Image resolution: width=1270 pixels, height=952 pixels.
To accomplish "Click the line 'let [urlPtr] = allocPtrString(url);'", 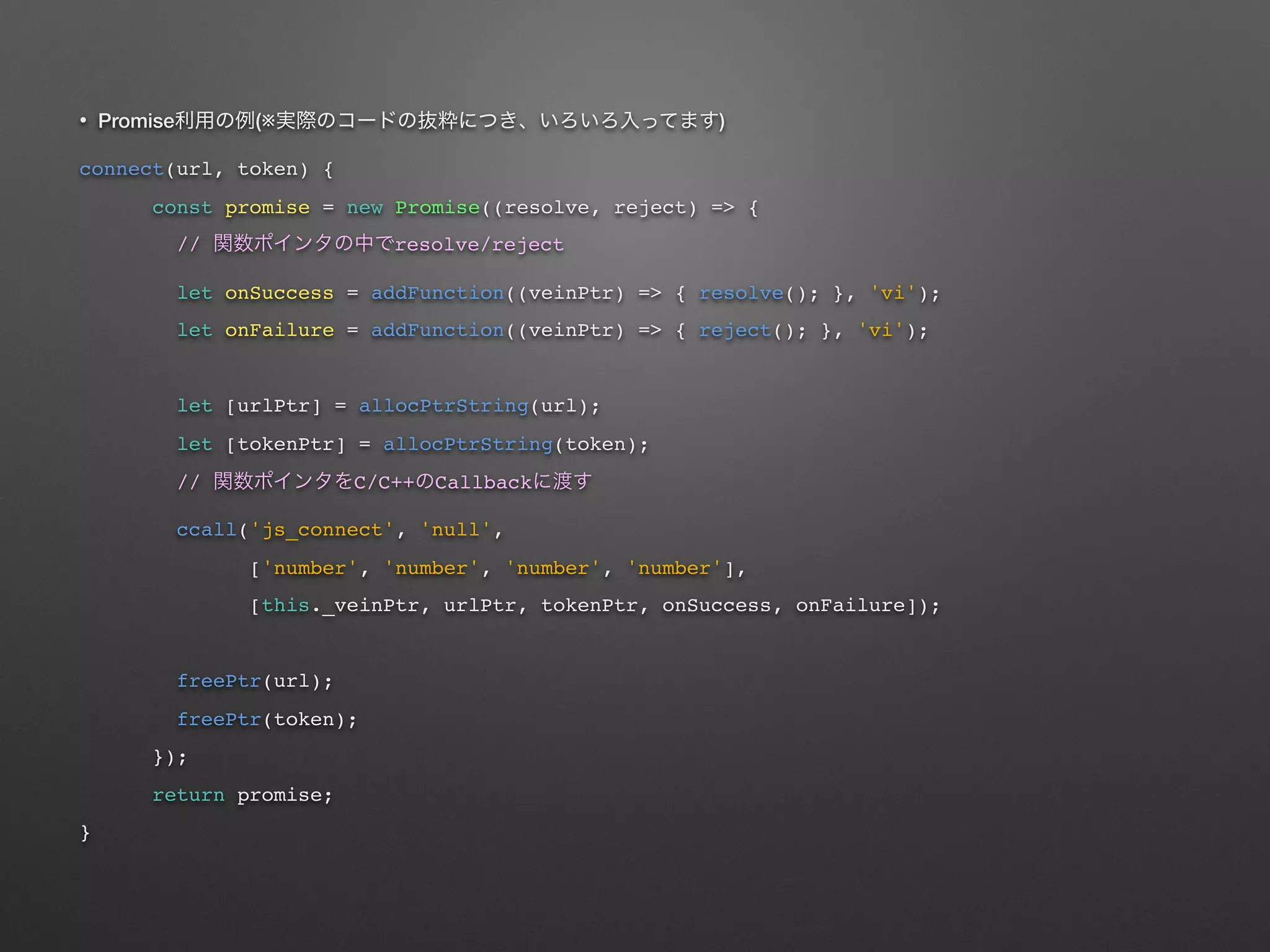I will coord(389,407).
